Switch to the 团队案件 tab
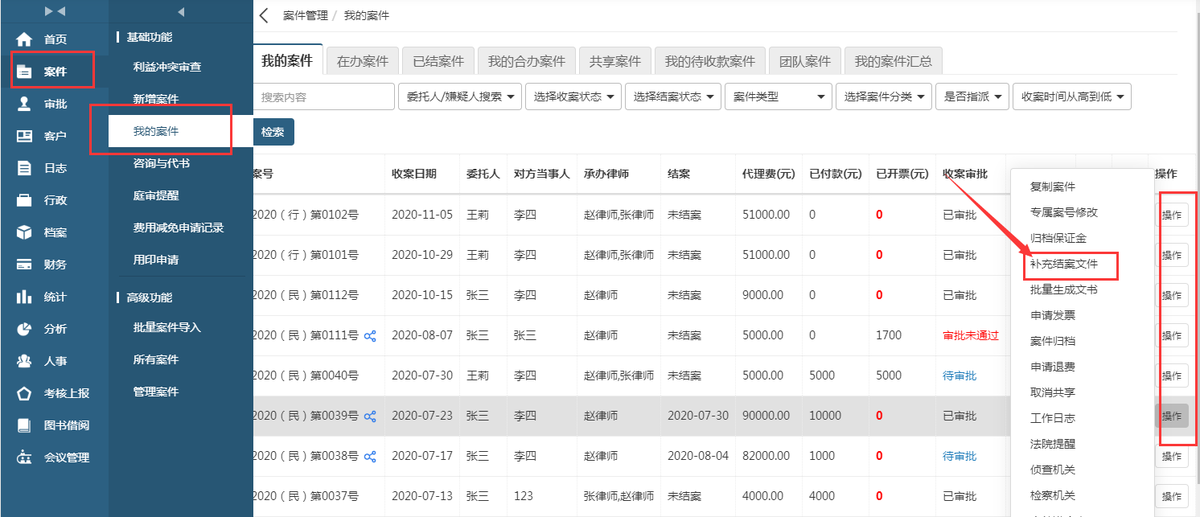Screen dimensions: 1200x517 (805, 61)
